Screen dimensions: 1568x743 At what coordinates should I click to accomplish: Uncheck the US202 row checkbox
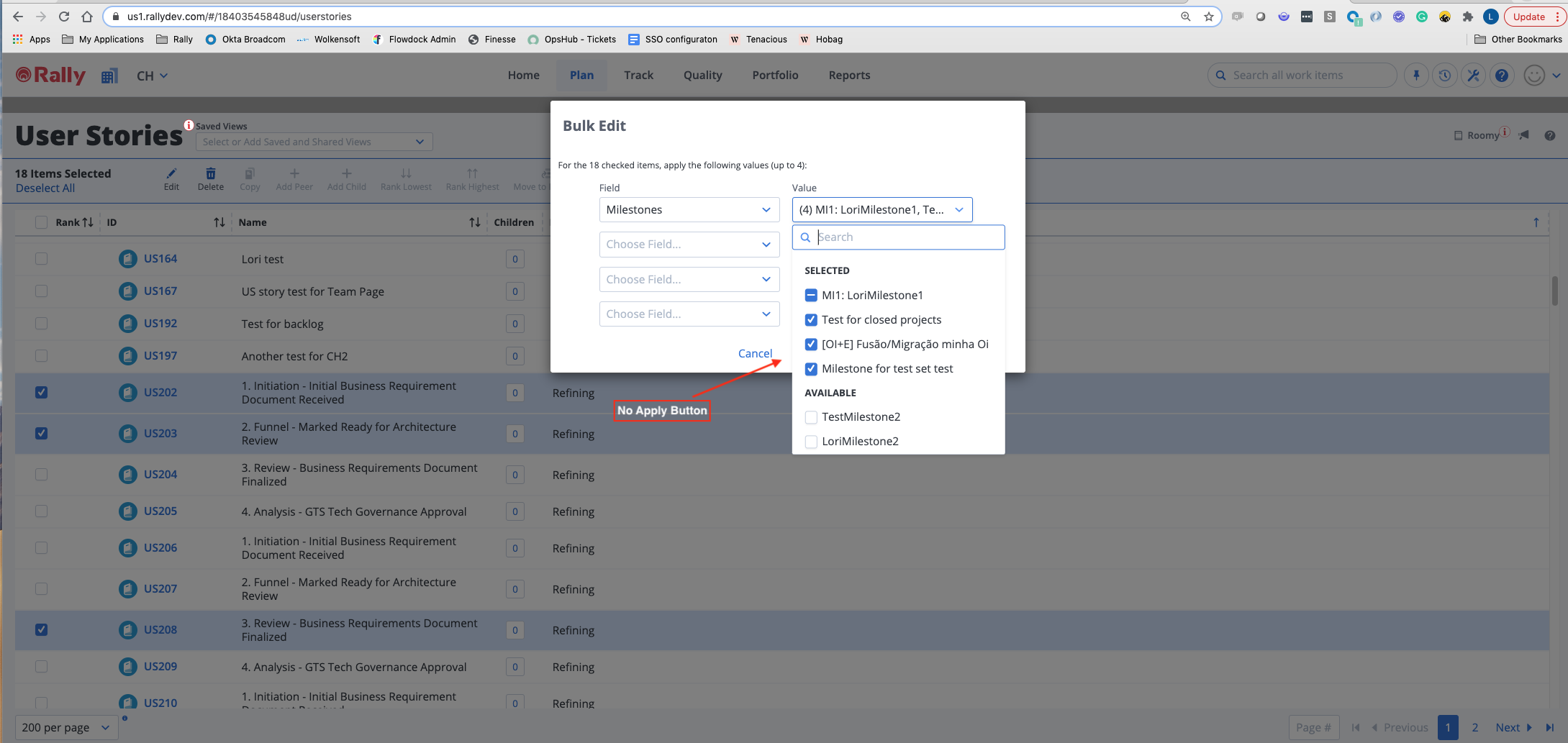click(x=42, y=393)
